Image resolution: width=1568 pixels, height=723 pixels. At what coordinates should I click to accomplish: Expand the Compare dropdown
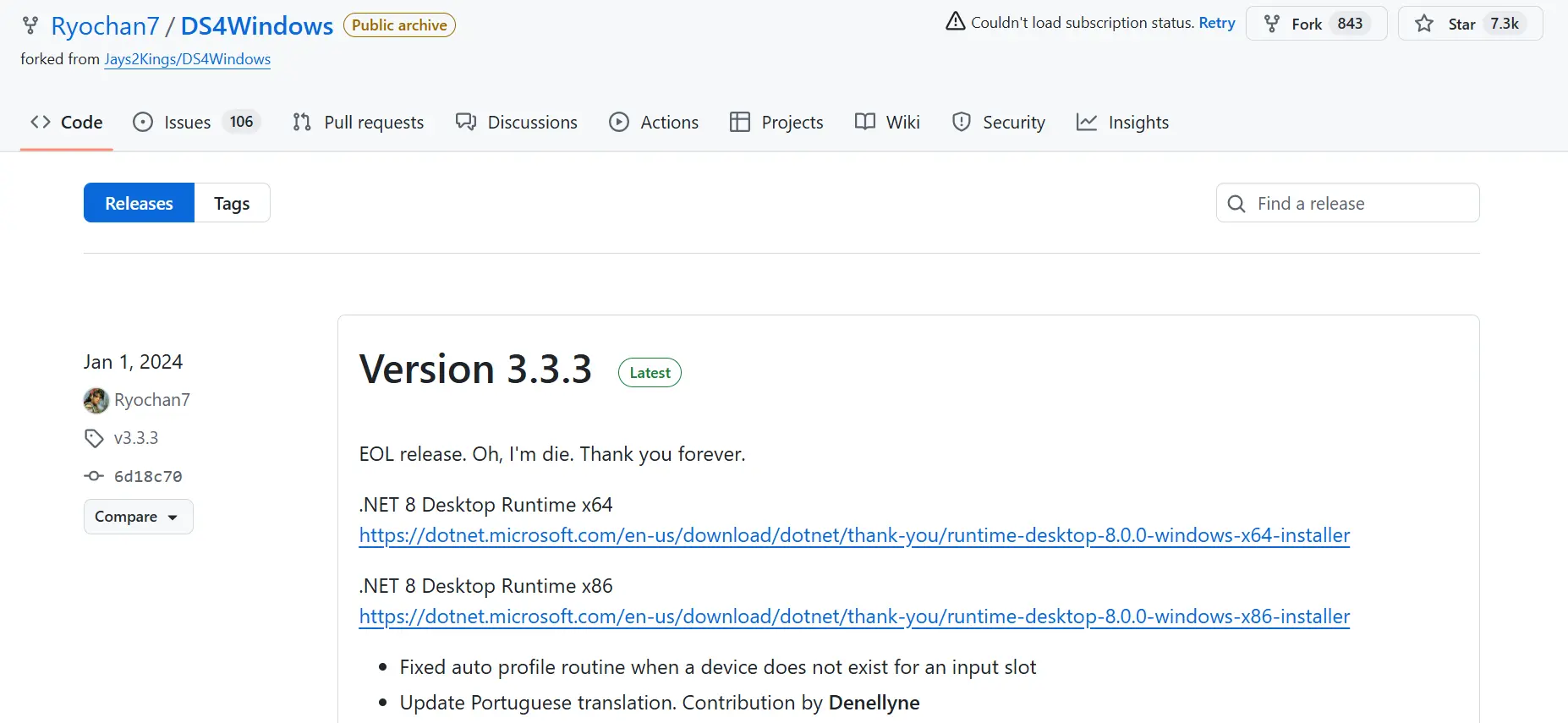(x=138, y=517)
